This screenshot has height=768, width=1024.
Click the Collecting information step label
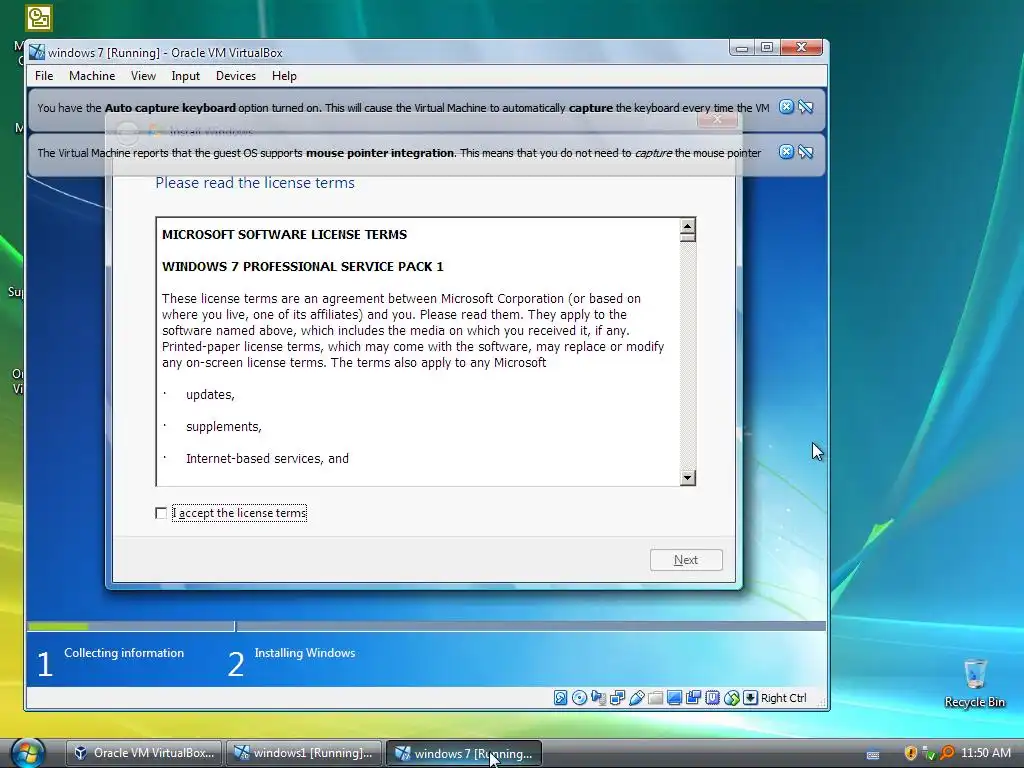(x=123, y=652)
